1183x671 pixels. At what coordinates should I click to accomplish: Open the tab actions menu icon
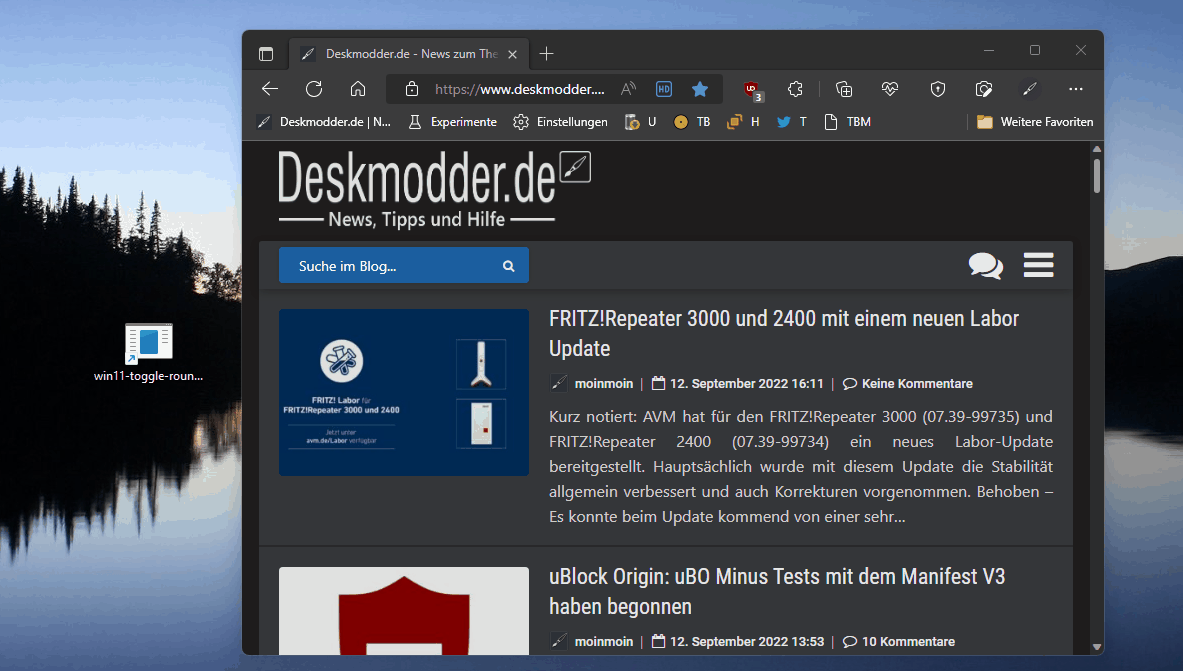[x=266, y=54]
